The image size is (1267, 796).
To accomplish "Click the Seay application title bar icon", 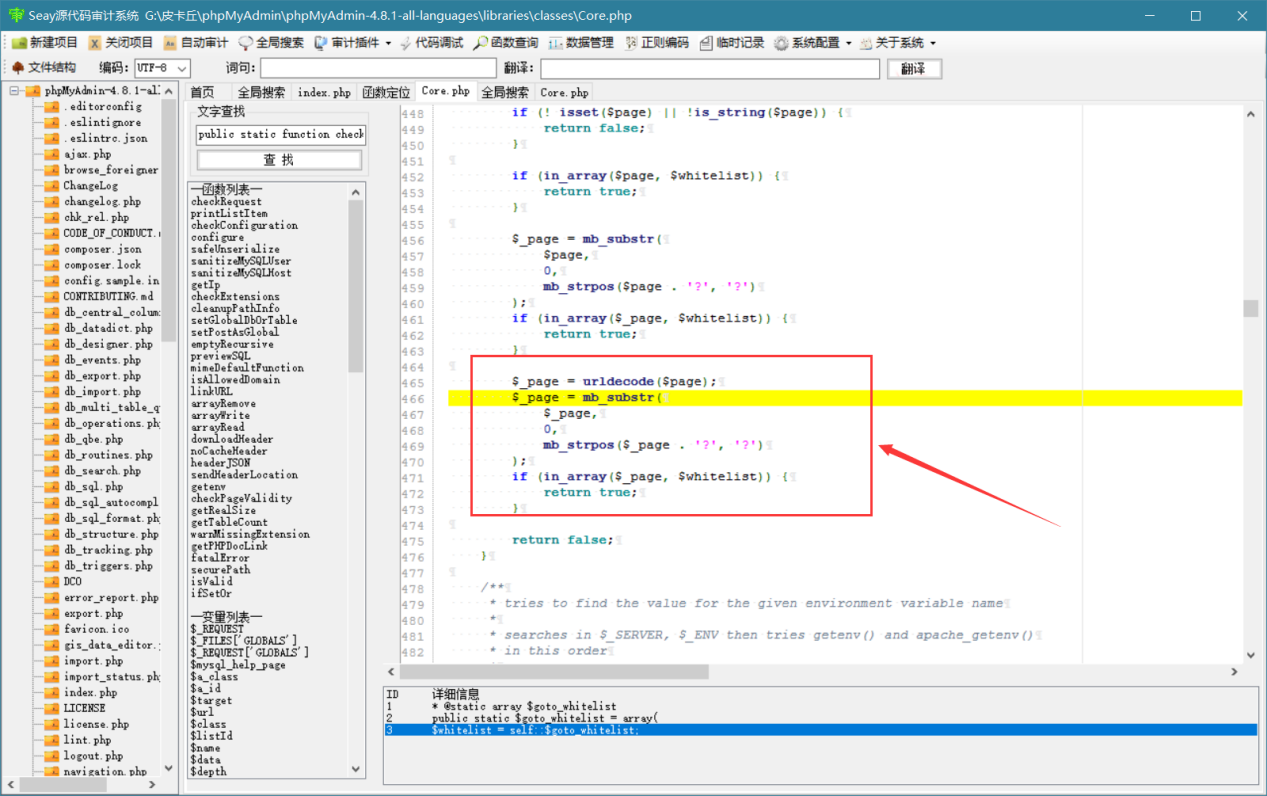I will (17, 16).
